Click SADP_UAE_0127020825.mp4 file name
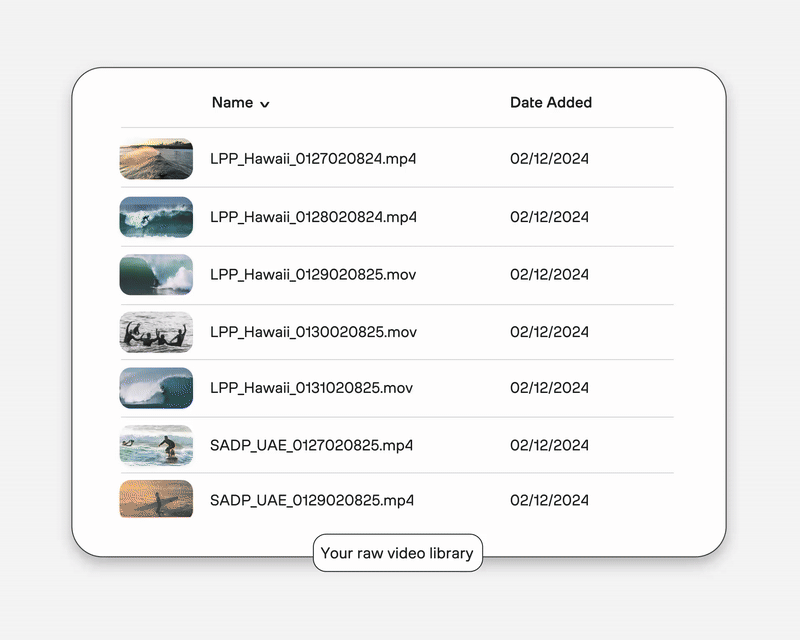Viewport: 800px width, 640px height. [311, 445]
